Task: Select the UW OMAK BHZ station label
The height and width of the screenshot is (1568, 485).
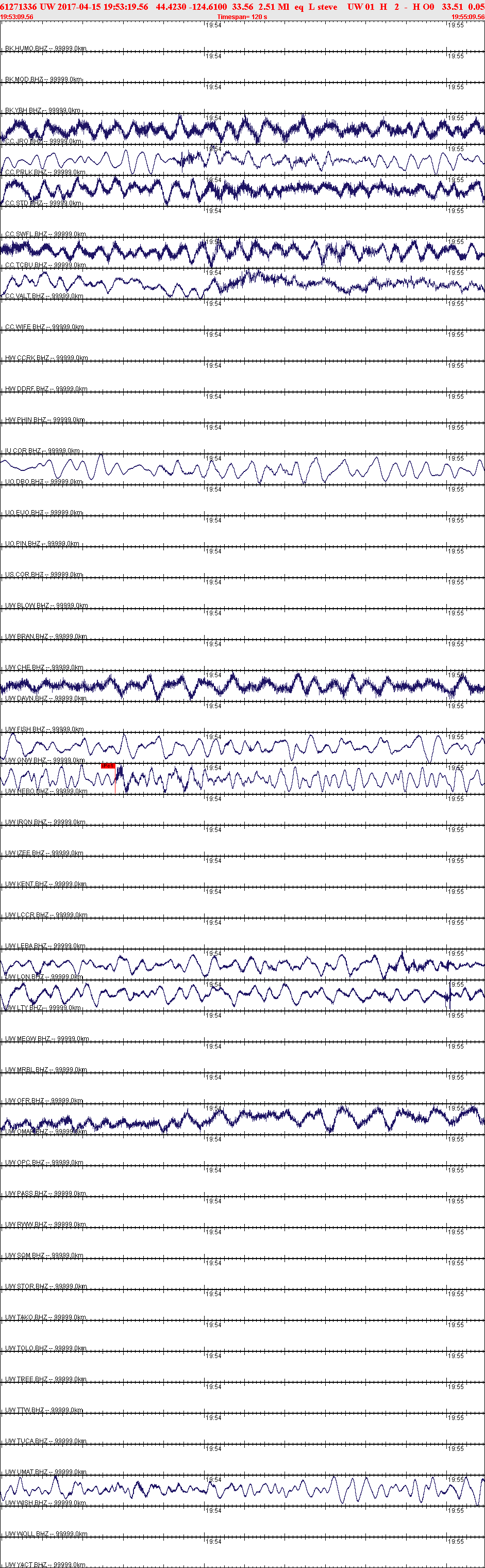Action: (46, 1132)
